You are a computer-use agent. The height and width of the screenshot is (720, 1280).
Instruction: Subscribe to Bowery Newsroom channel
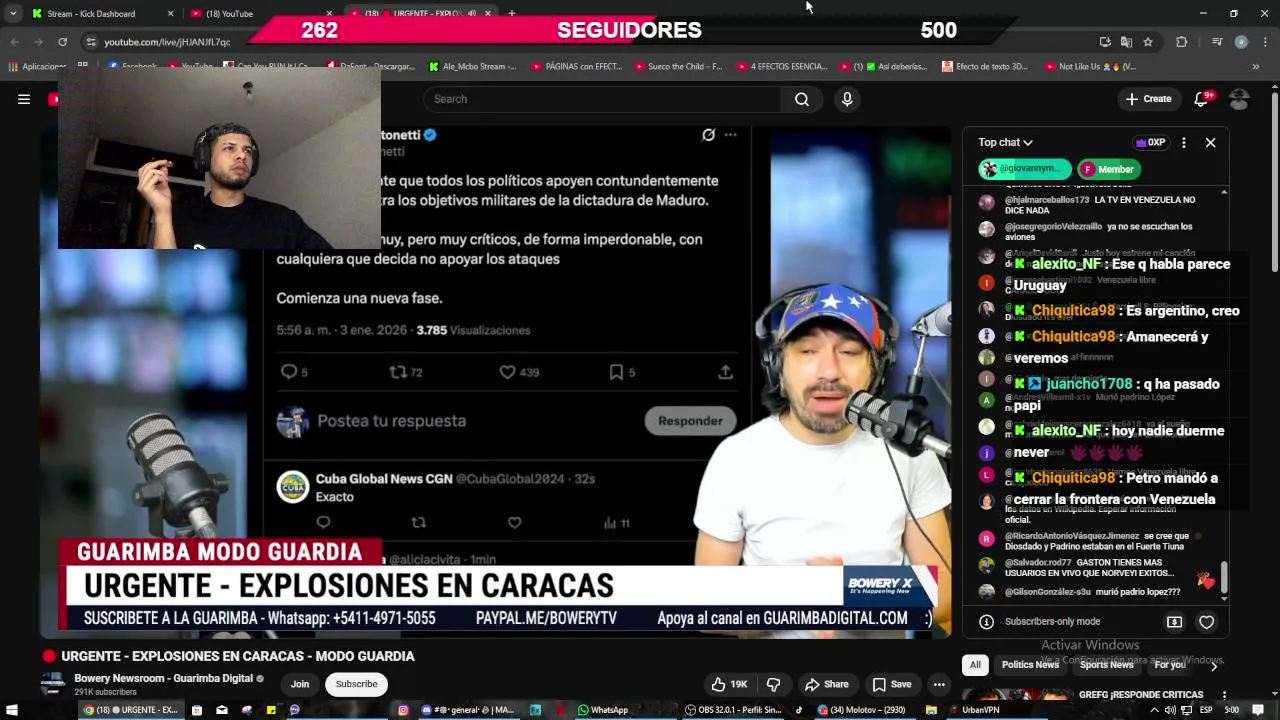click(357, 684)
